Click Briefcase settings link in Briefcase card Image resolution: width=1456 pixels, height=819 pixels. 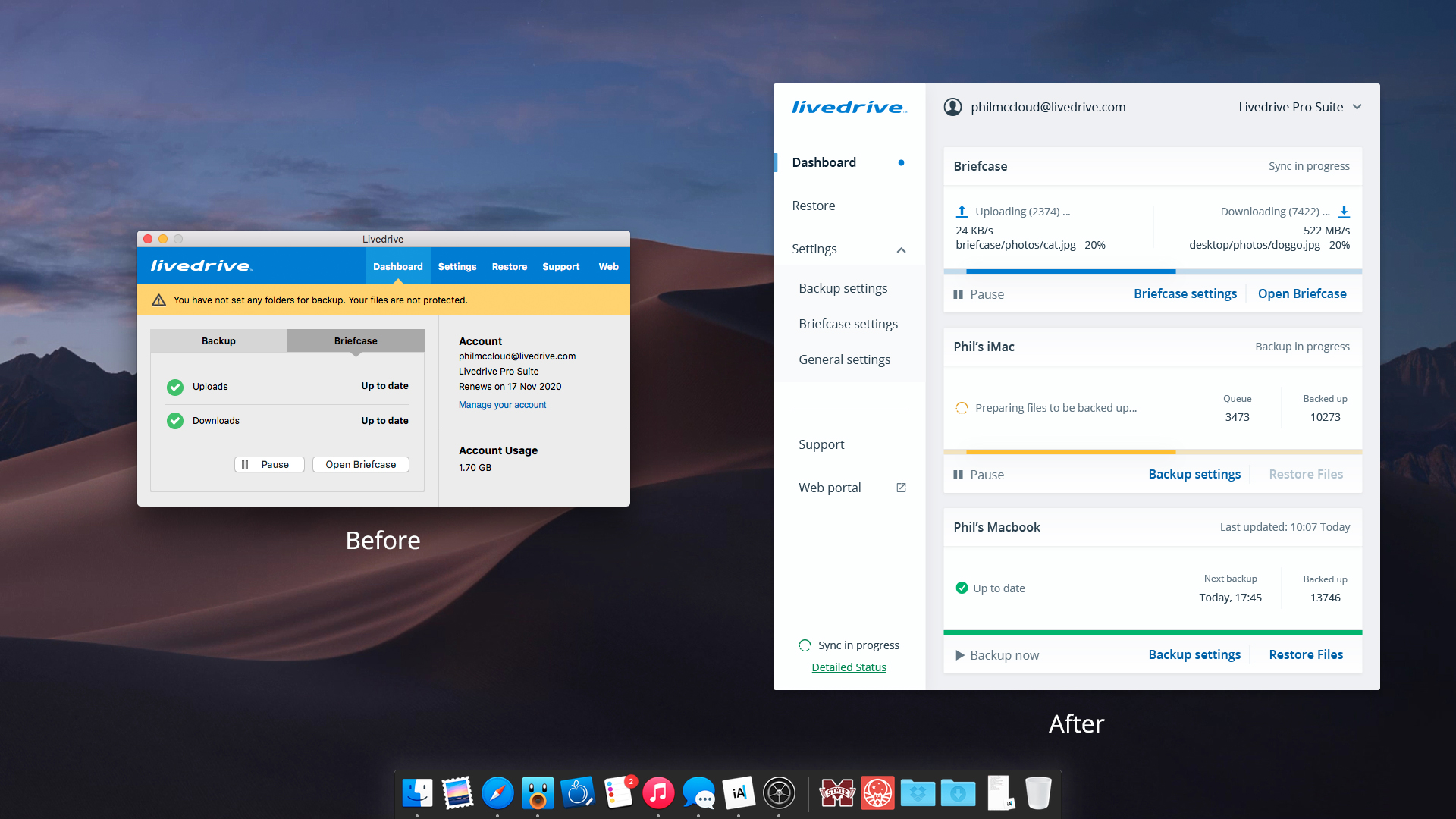coord(1185,293)
